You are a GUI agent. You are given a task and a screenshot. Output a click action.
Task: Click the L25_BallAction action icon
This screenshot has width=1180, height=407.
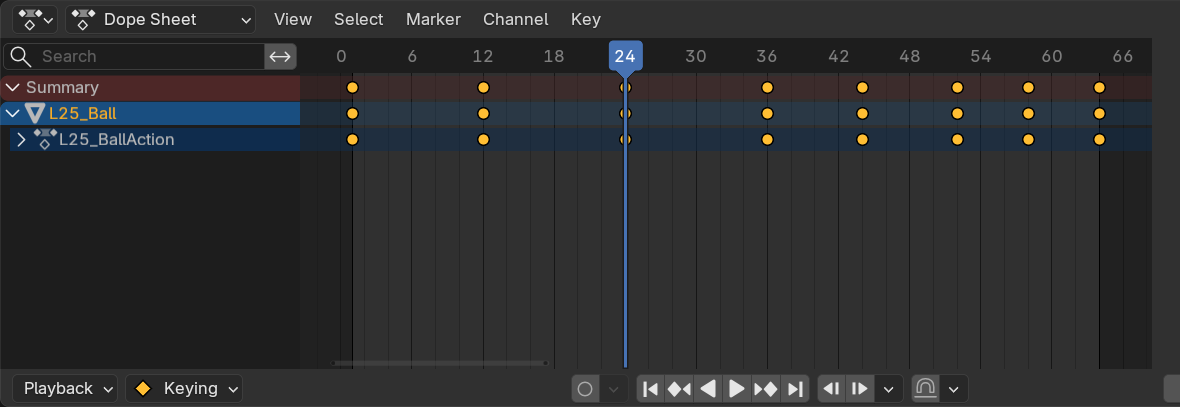click(x=44, y=140)
